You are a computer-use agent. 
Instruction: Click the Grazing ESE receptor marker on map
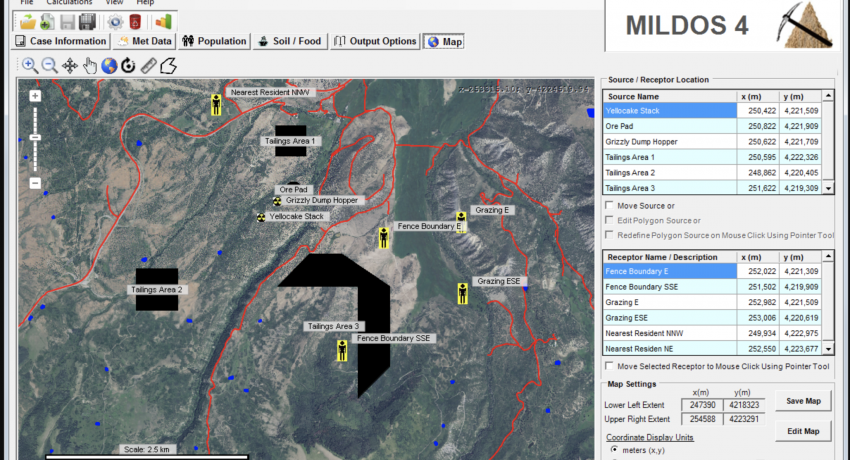tap(463, 293)
